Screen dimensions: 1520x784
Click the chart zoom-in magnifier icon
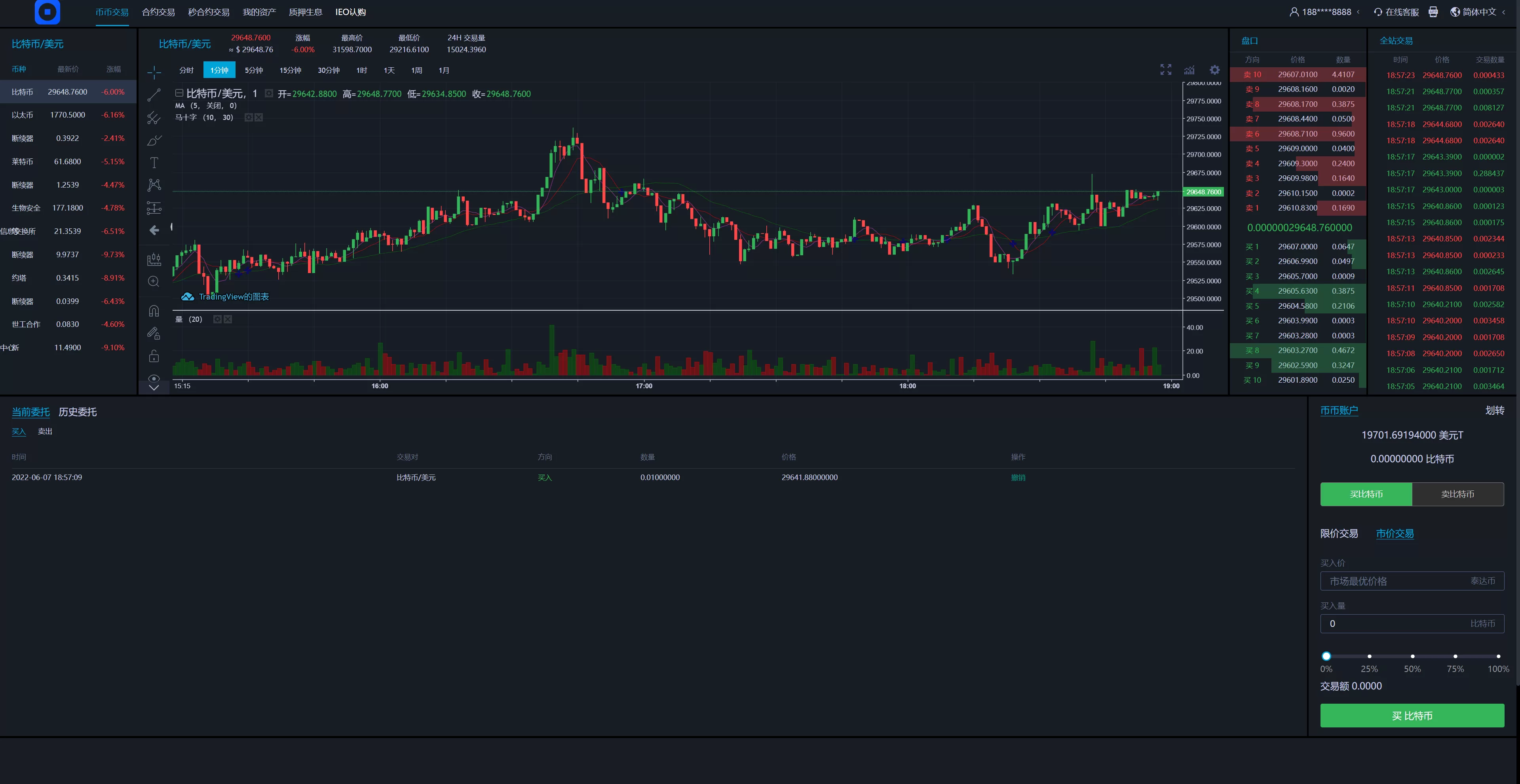tap(154, 281)
